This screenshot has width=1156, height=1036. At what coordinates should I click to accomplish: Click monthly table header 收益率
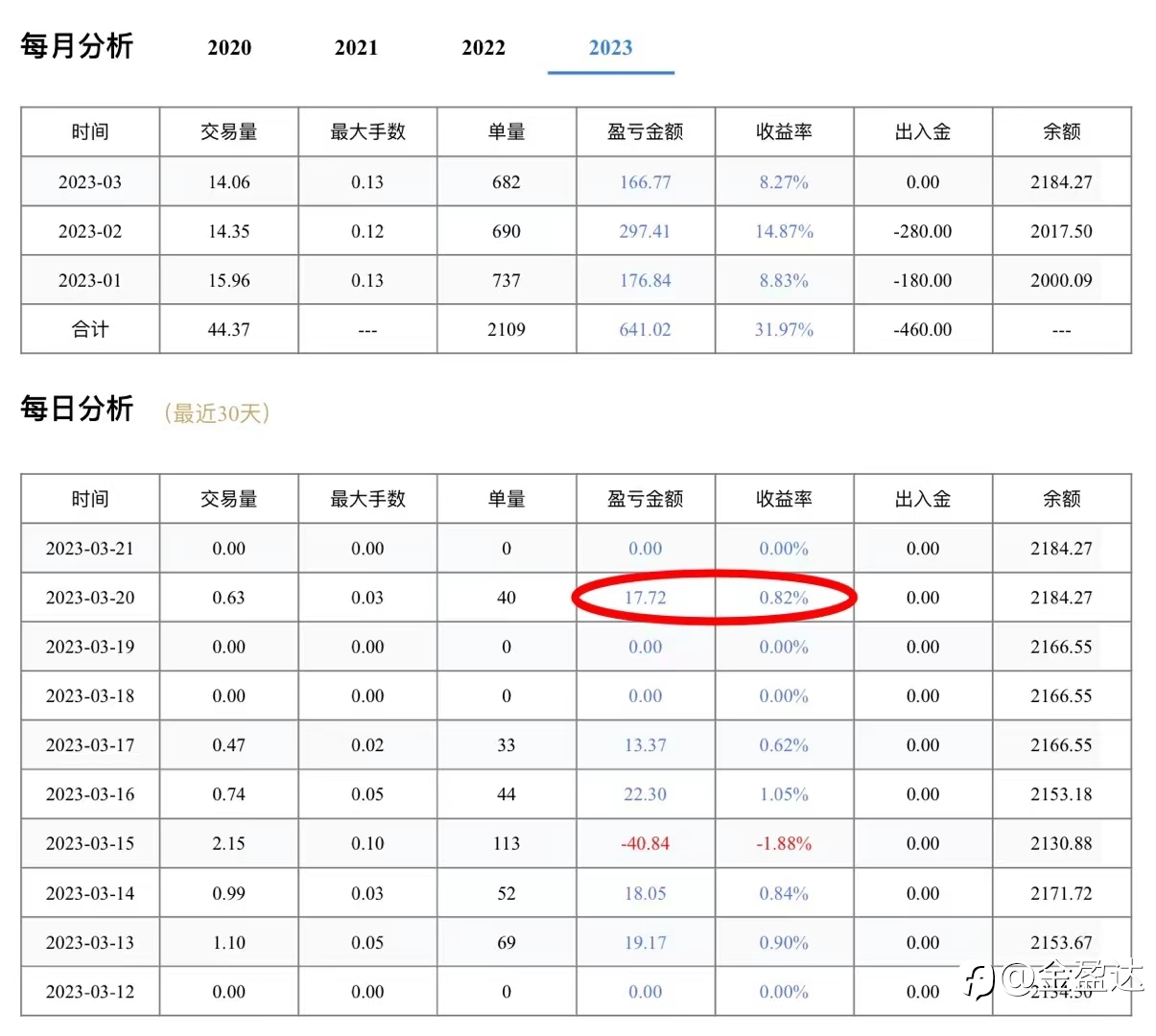[784, 132]
